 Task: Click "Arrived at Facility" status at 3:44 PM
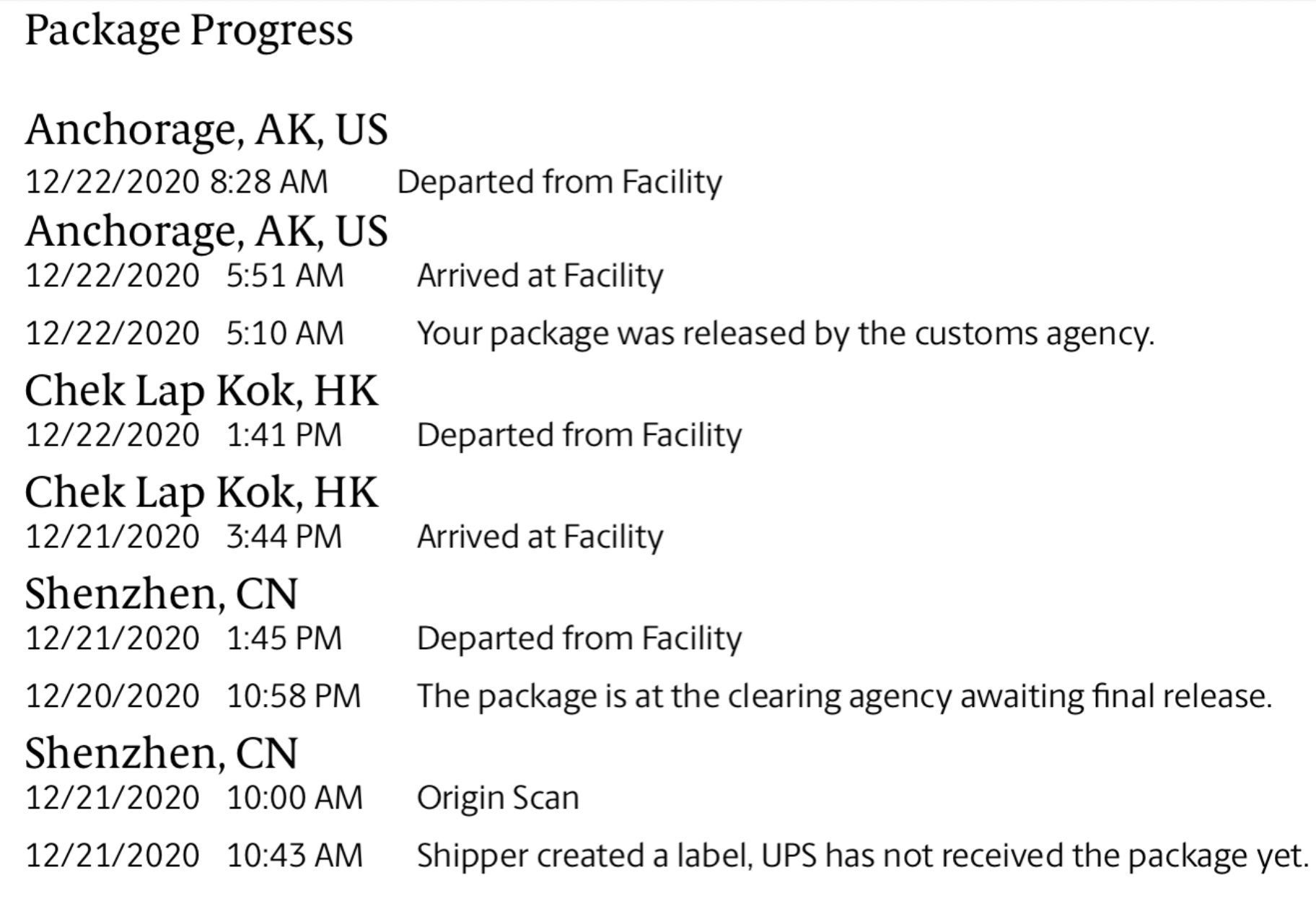pos(540,537)
